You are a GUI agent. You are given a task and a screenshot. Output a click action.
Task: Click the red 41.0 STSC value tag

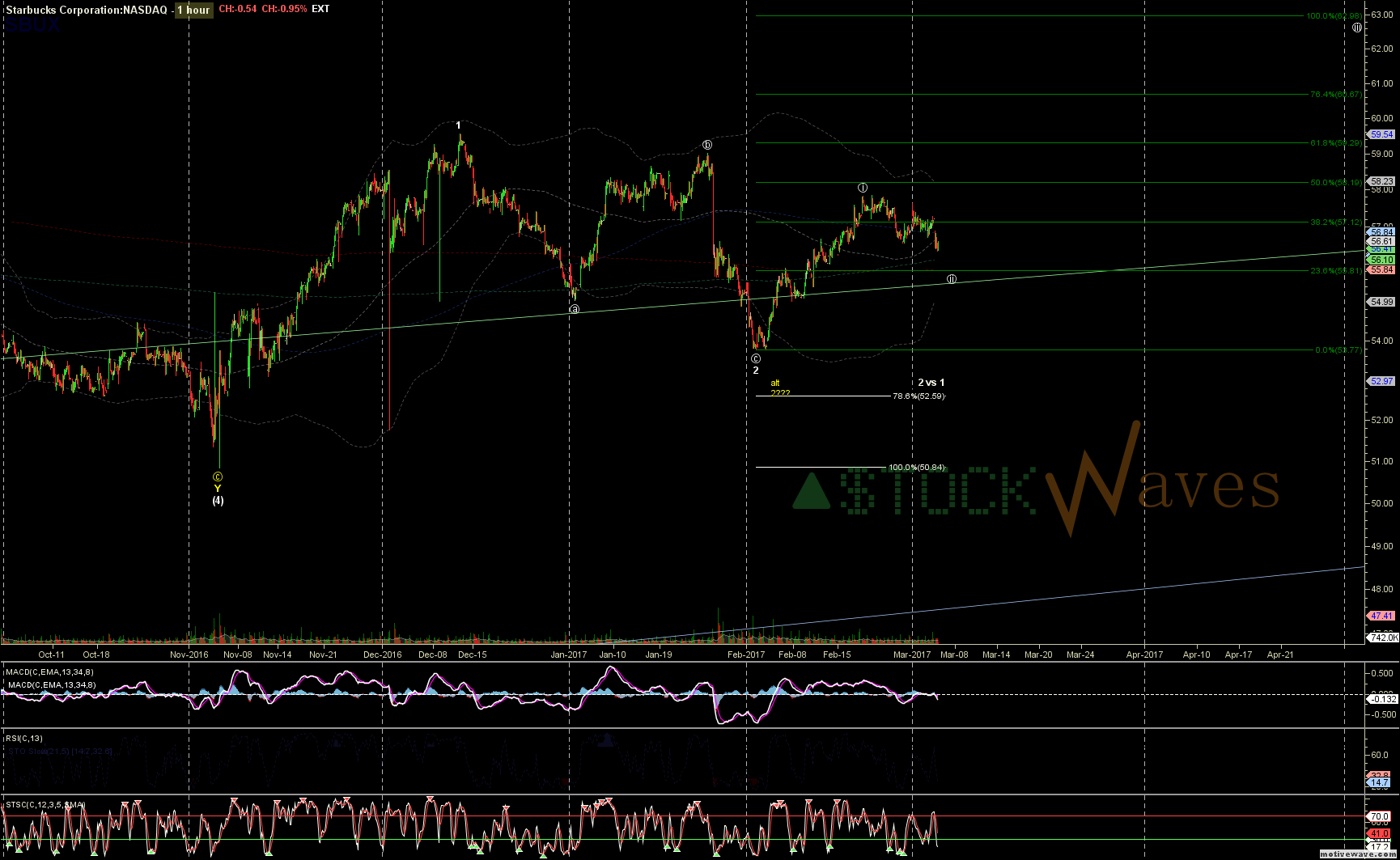tap(1380, 833)
